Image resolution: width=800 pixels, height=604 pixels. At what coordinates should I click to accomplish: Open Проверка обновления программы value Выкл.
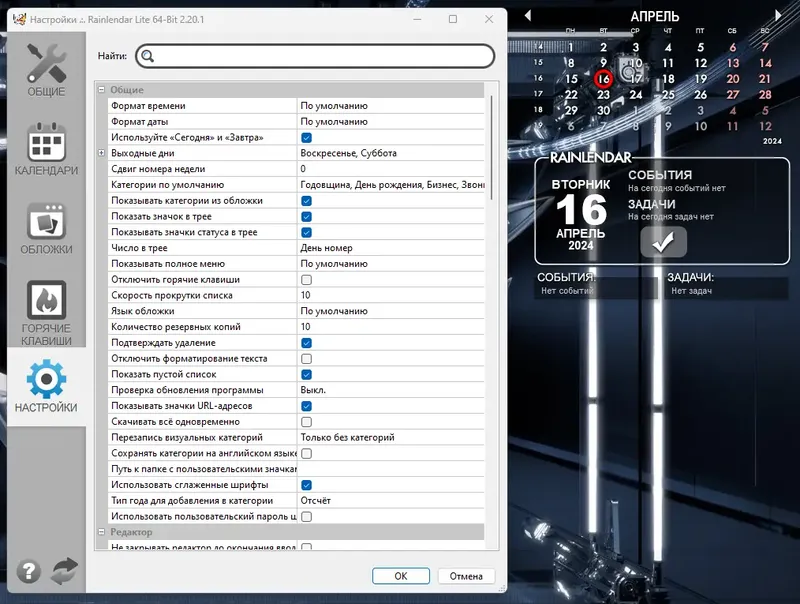(391, 390)
